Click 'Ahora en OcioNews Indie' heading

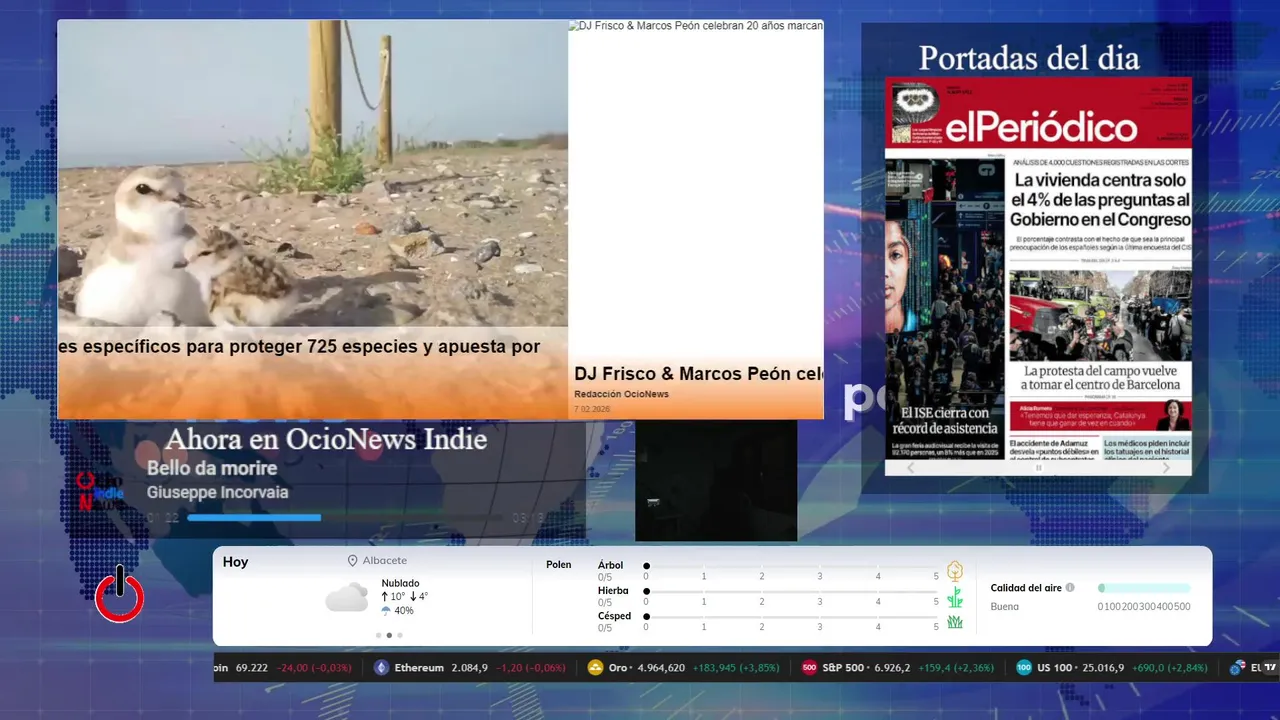coord(326,439)
